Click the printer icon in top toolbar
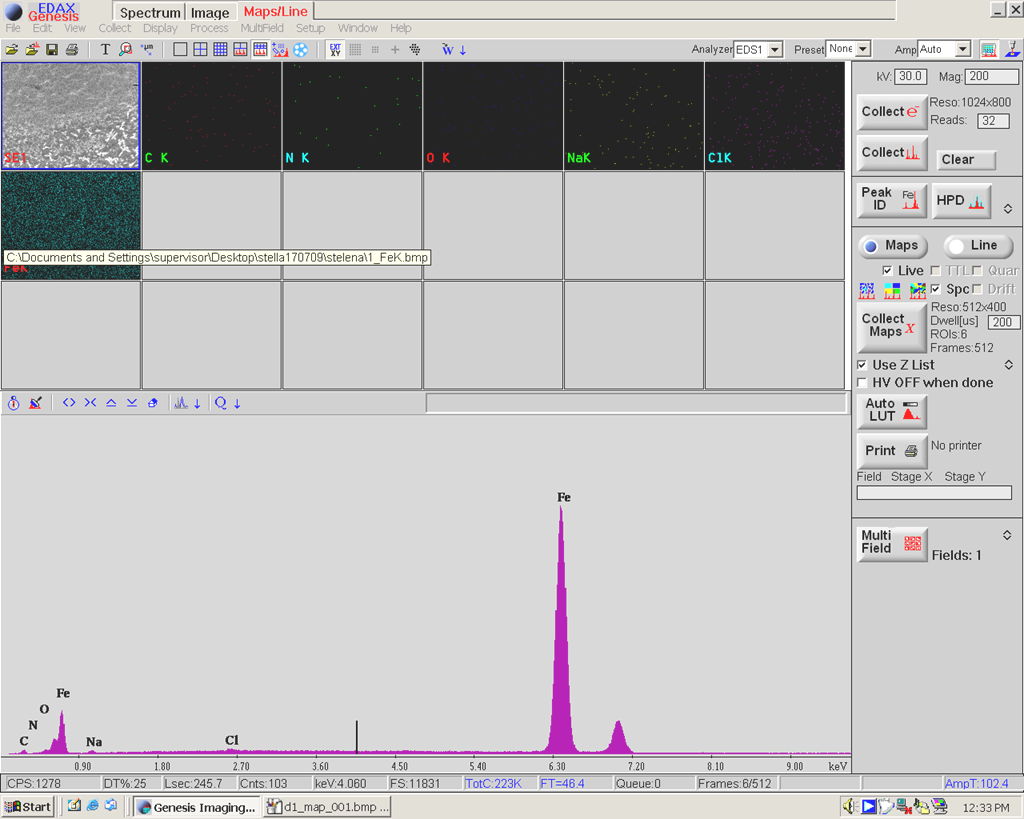 72,50
